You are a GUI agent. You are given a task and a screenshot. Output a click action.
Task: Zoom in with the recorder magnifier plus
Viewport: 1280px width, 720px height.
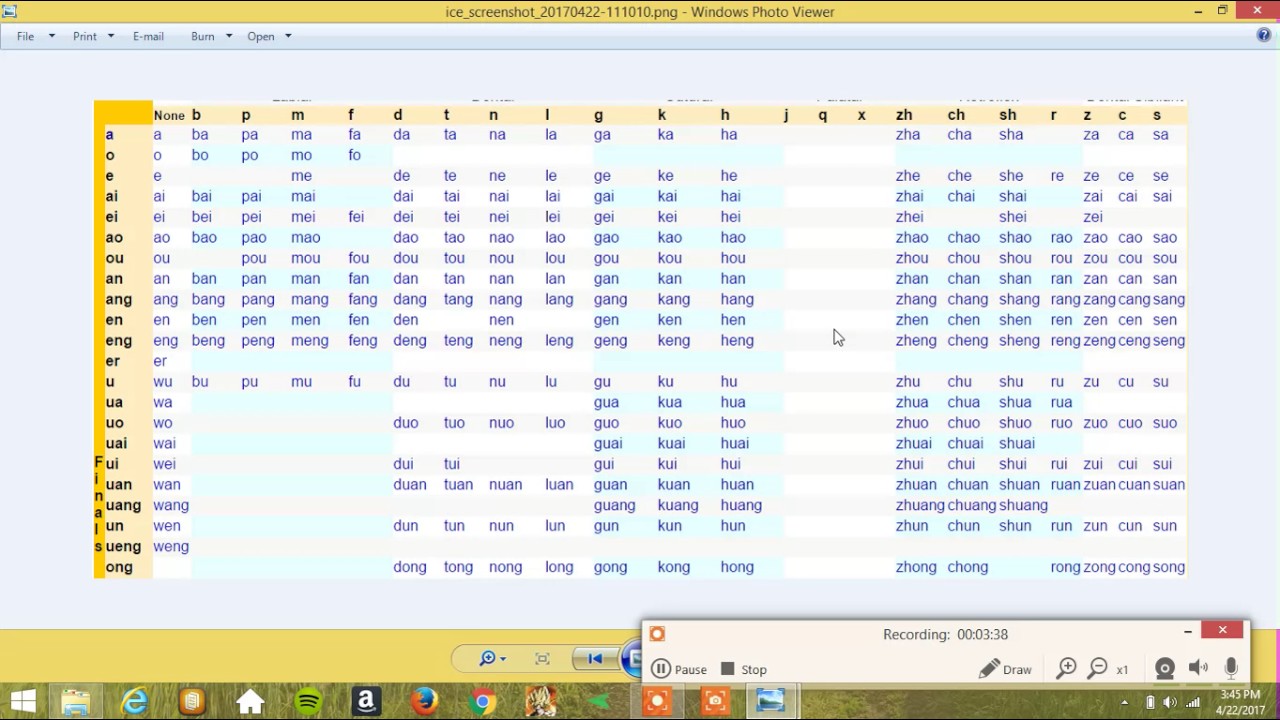click(x=1067, y=668)
